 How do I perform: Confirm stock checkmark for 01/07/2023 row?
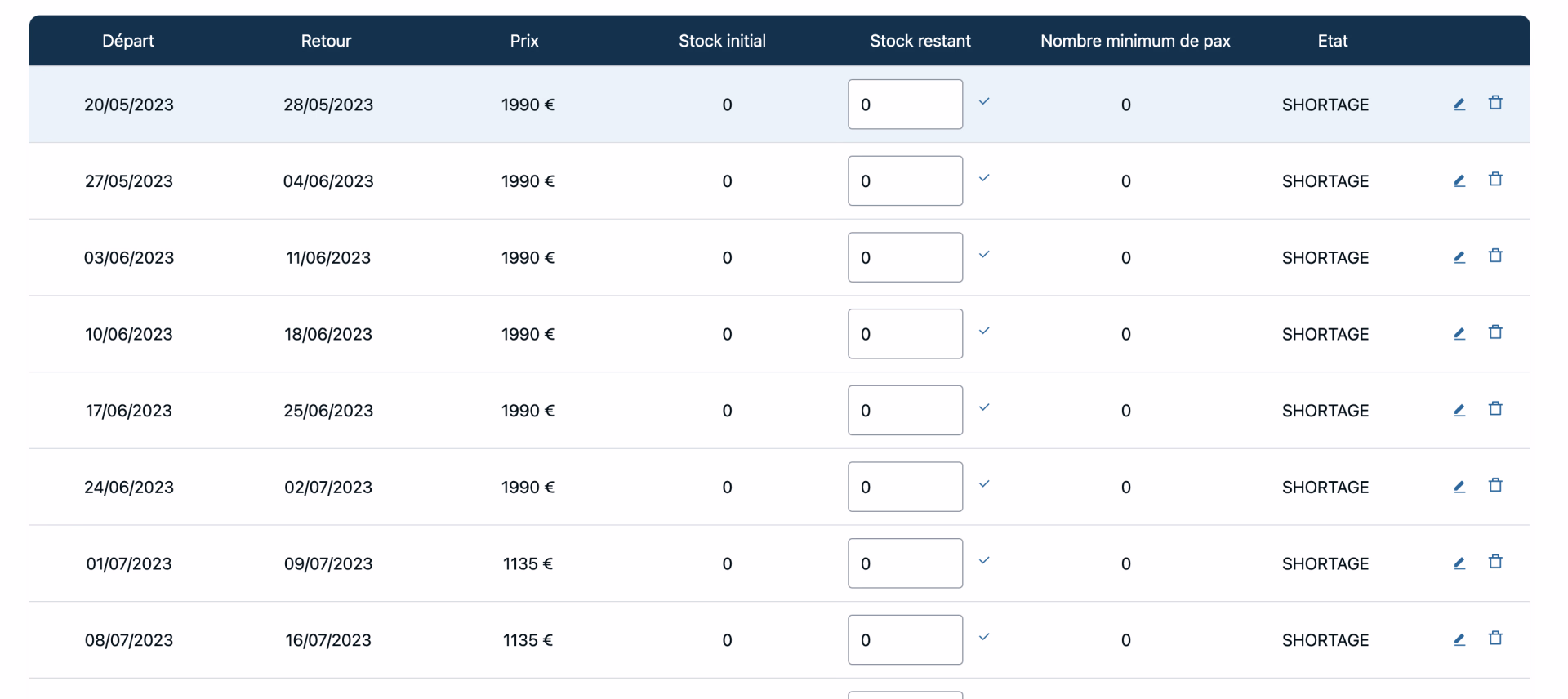tap(984, 561)
